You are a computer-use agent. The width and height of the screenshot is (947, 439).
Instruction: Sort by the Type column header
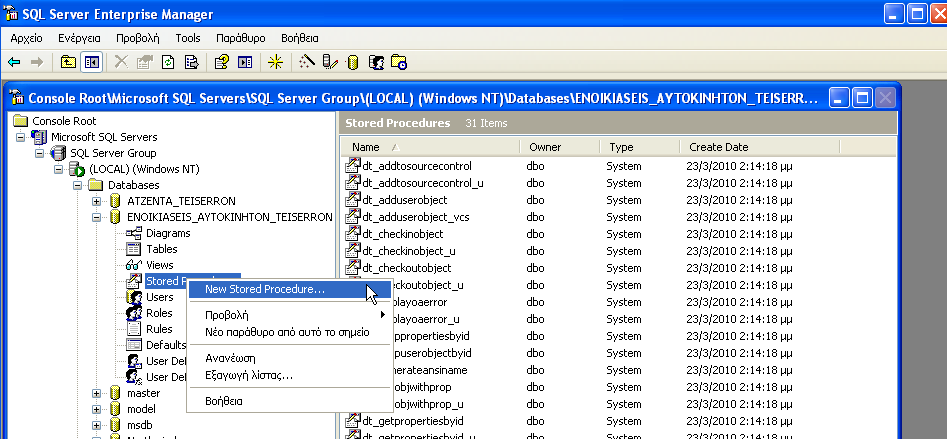click(640, 147)
